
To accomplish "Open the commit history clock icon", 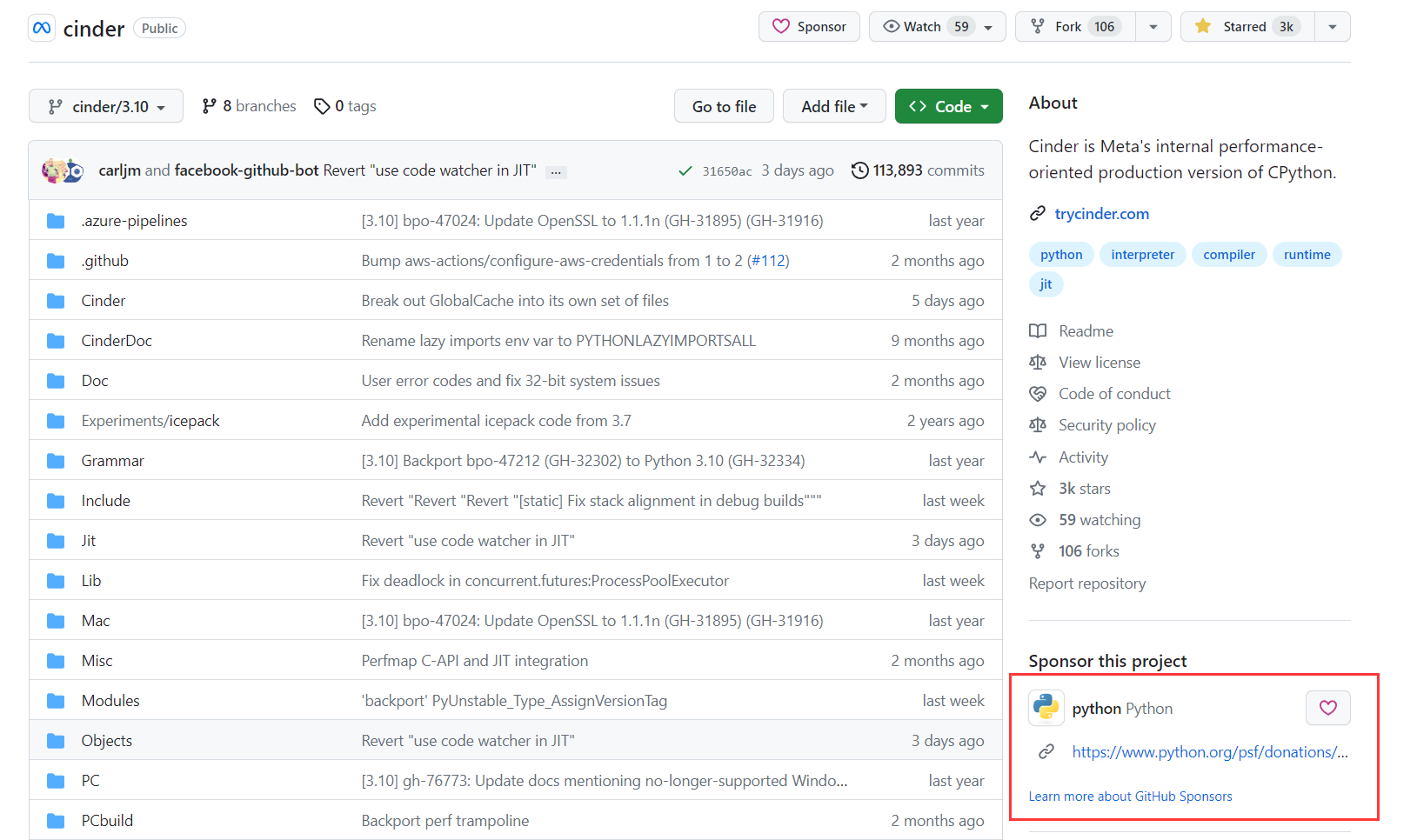I will pos(859,170).
